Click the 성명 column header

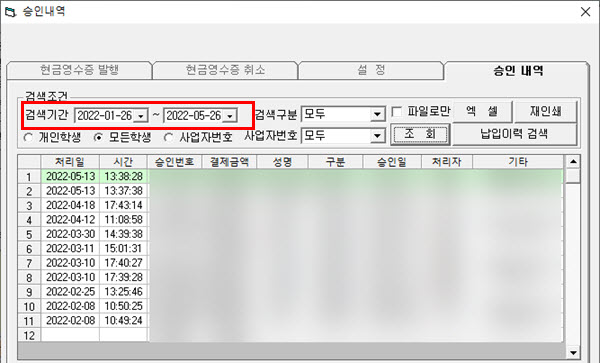283,162
